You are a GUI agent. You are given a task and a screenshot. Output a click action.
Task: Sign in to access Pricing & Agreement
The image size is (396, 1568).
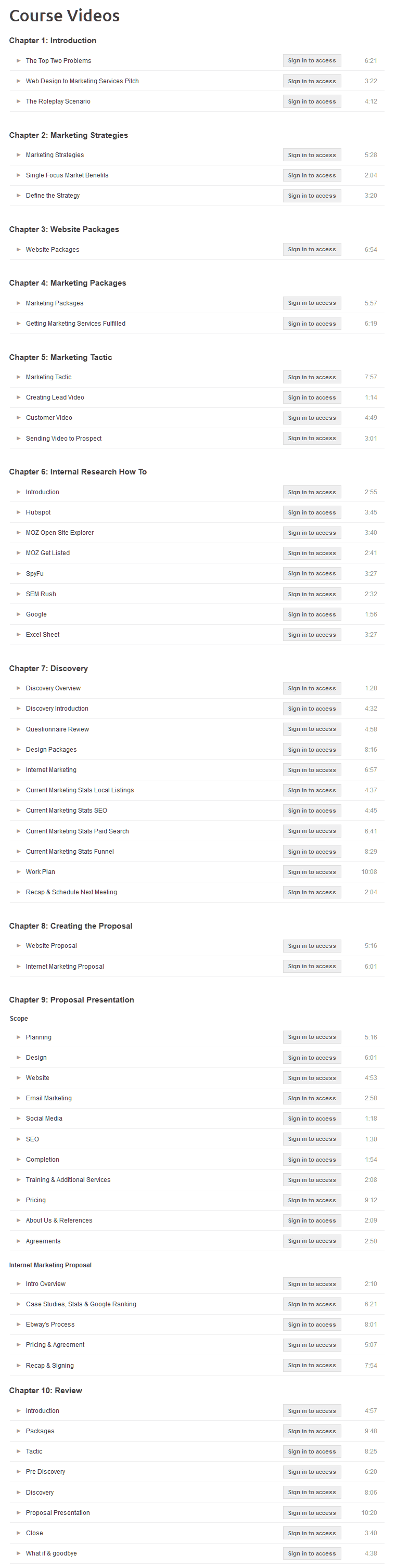pyautogui.click(x=311, y=1345)
